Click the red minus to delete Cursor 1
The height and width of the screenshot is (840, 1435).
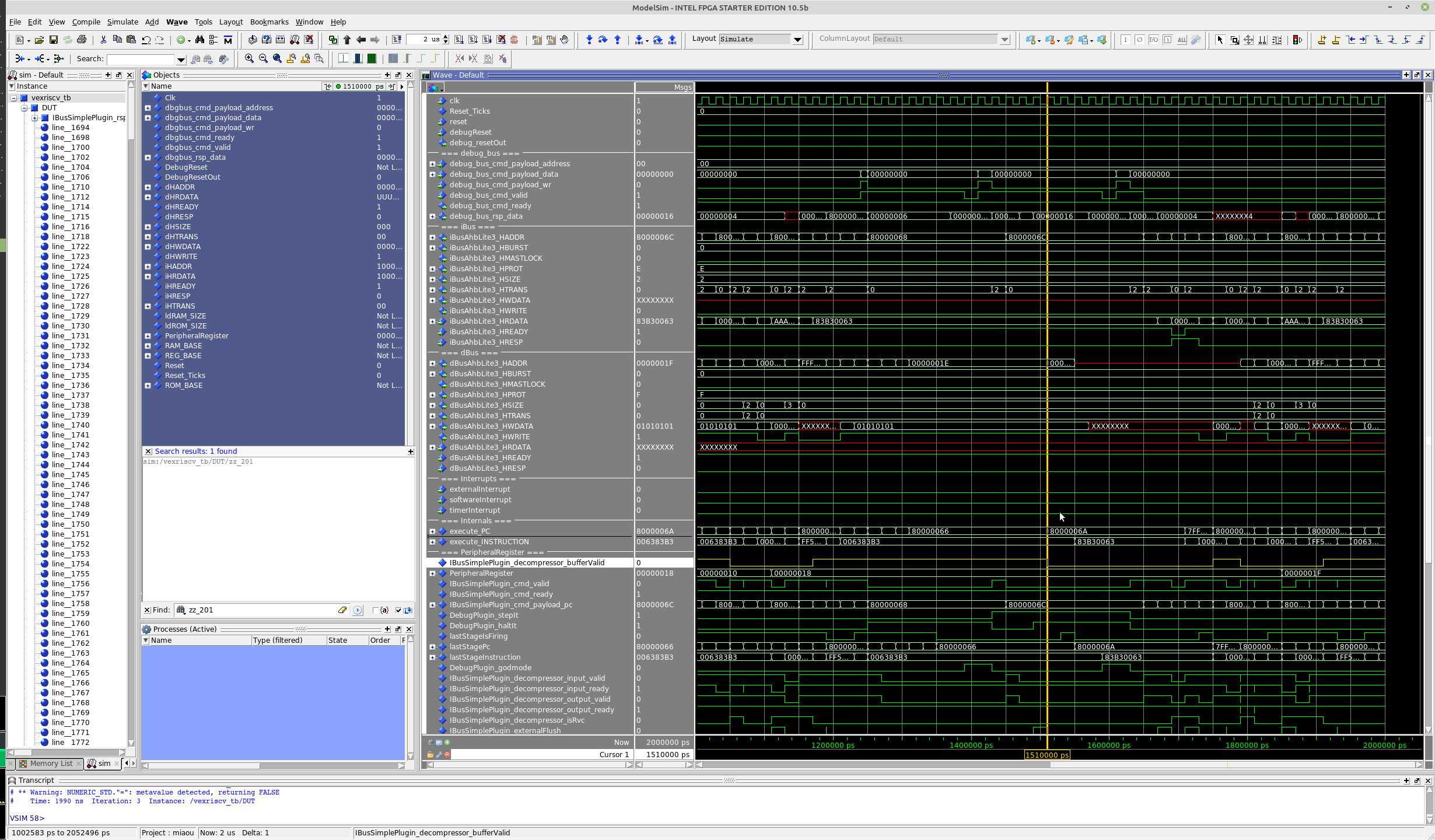446,754
